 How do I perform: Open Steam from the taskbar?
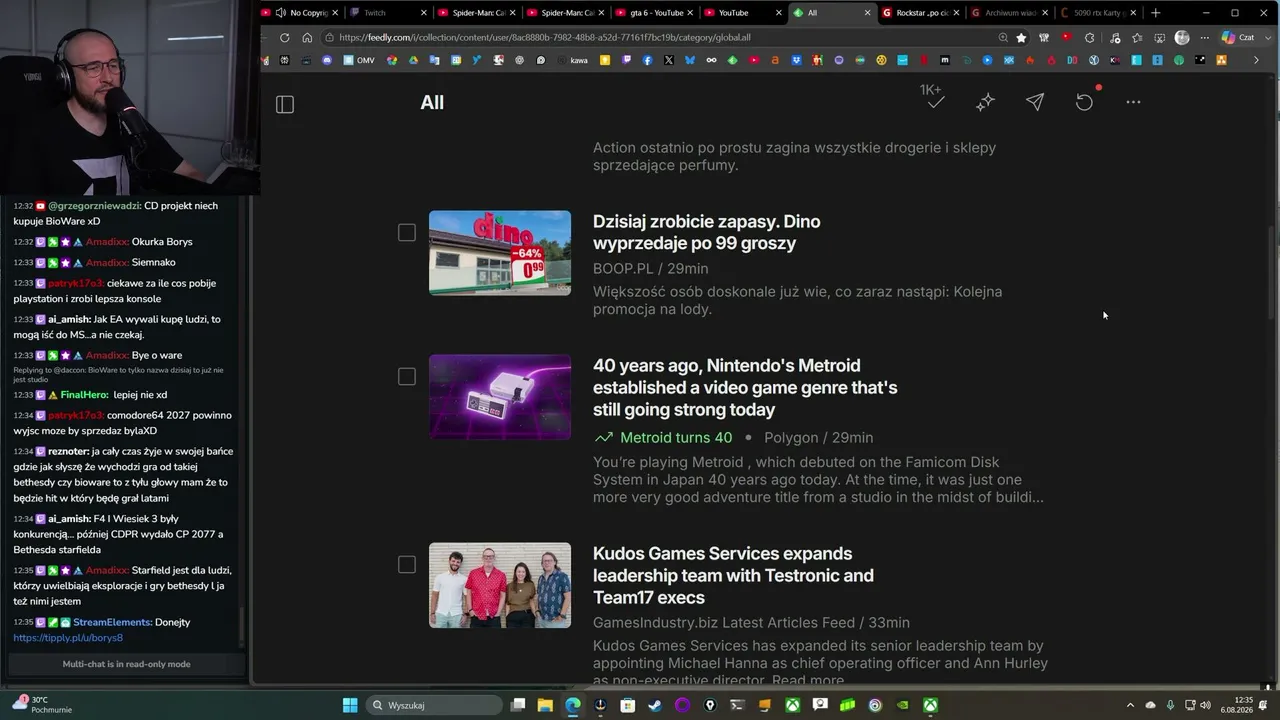click(x=654, y=705)
